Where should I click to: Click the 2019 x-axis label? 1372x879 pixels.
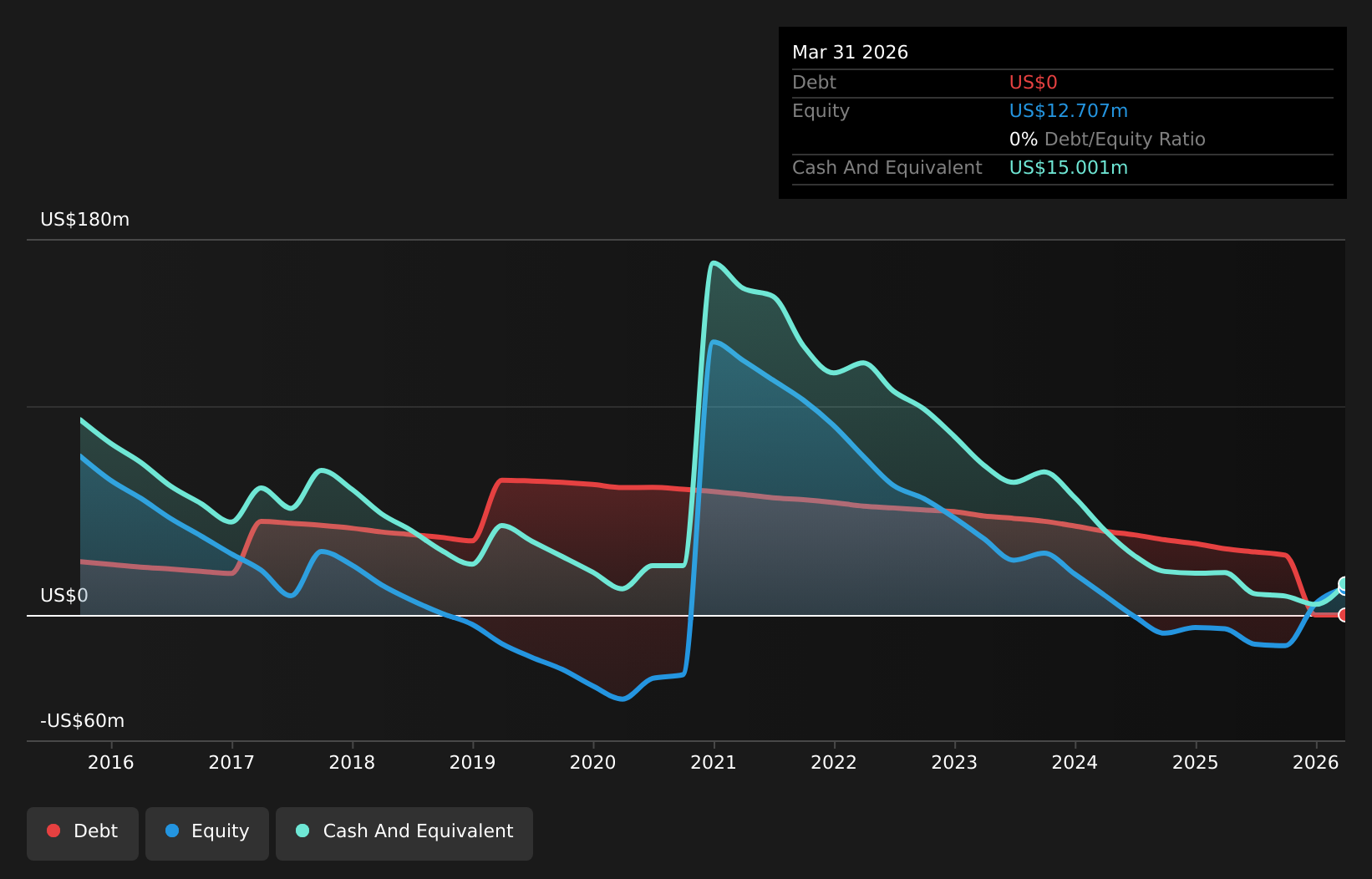coord(473,763)
